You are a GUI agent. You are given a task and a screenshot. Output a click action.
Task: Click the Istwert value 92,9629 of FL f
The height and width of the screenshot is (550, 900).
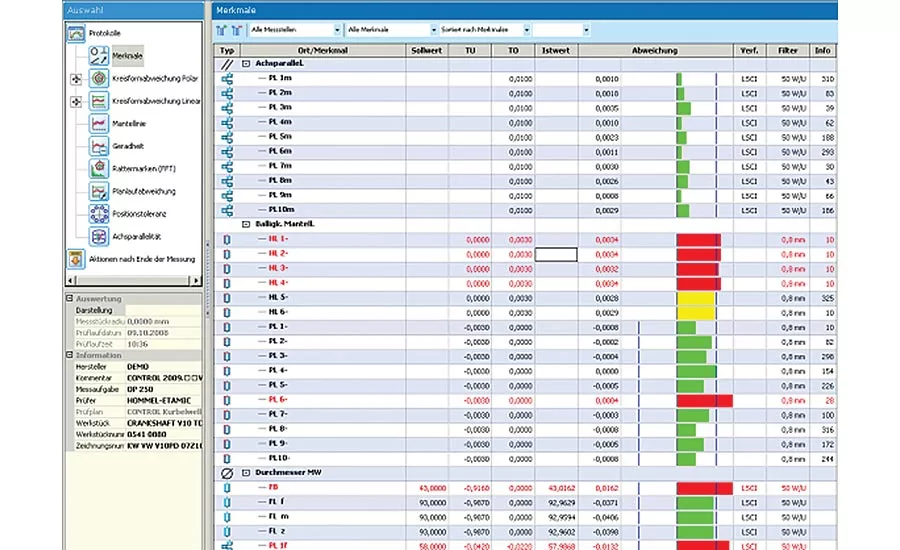[x=562, y=503]
